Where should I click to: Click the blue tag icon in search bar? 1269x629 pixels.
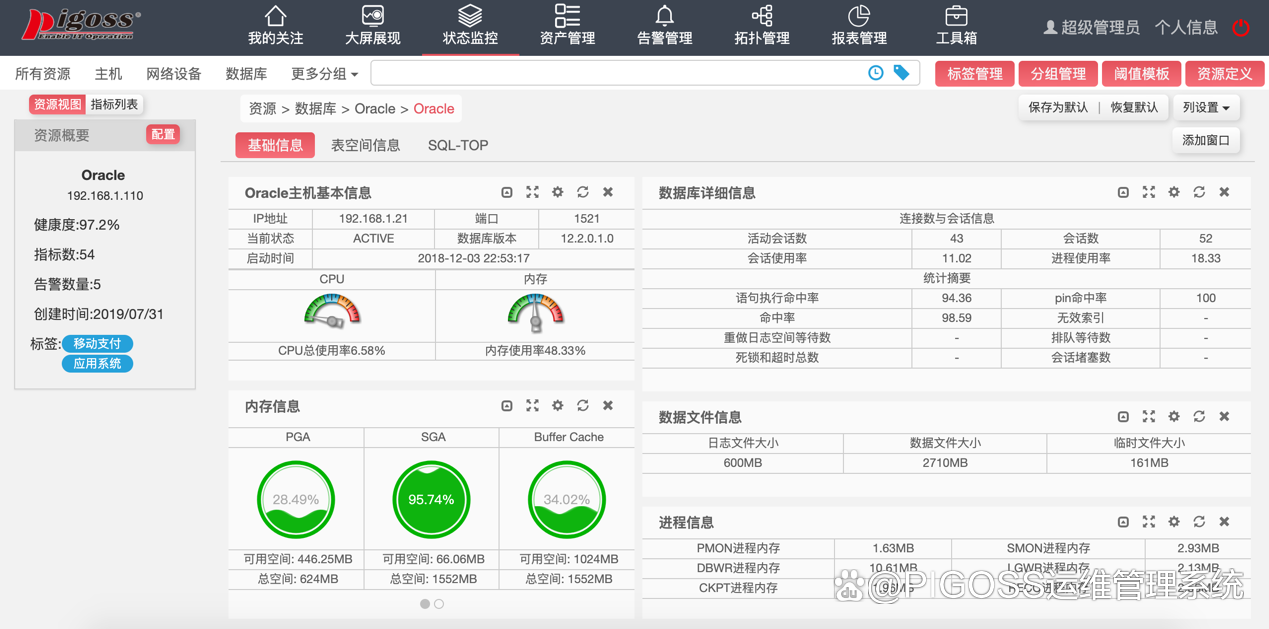[x=901, y=73]
